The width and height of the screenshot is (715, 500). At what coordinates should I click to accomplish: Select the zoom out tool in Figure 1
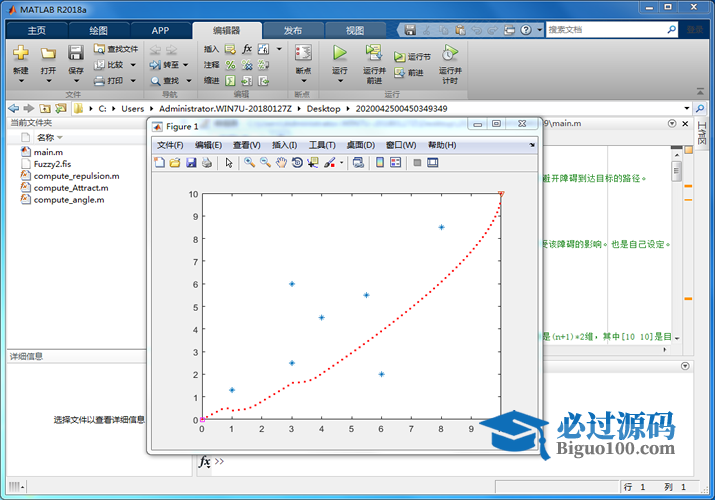[265, 162]
